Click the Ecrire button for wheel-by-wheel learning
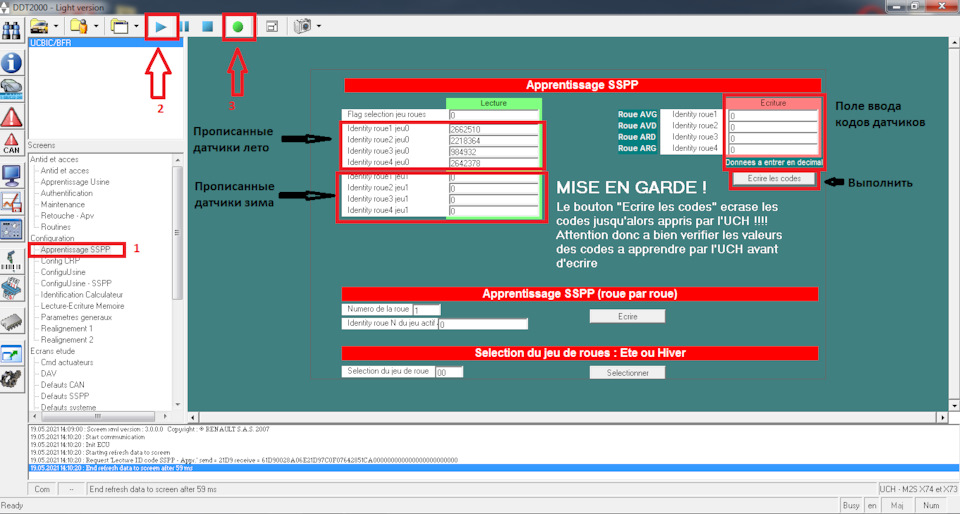 pyautogui.click(x=628, y=316)
